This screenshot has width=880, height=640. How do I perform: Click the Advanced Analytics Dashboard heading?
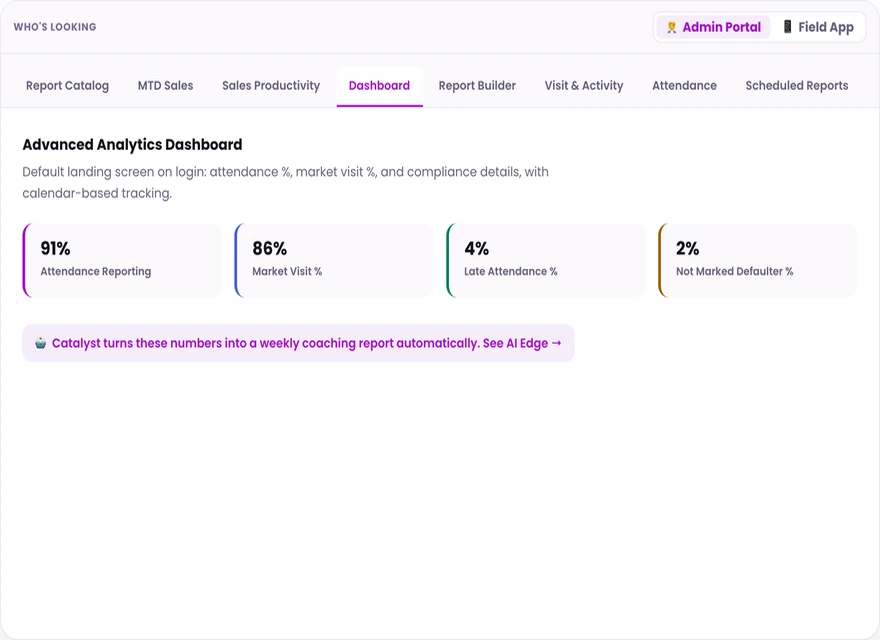click(132, 145)
